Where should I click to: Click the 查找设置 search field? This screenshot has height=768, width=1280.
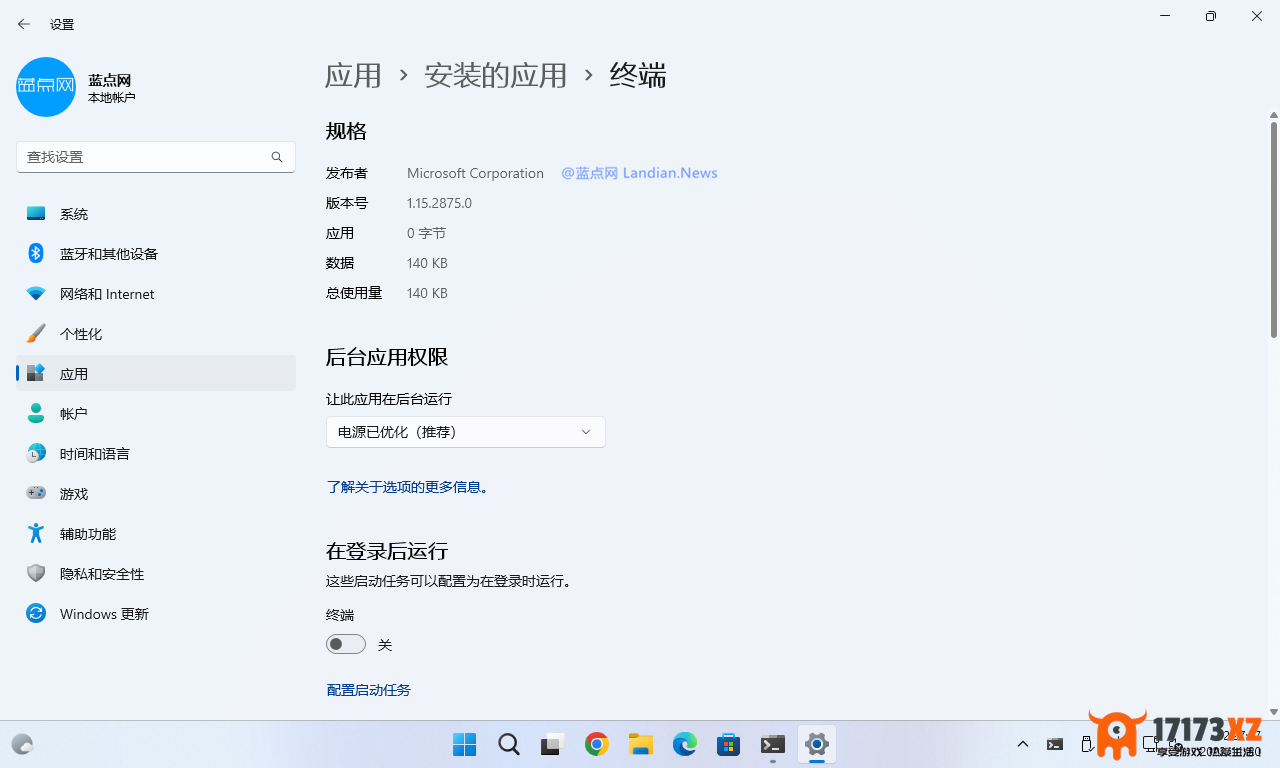[x=156, y=157]
